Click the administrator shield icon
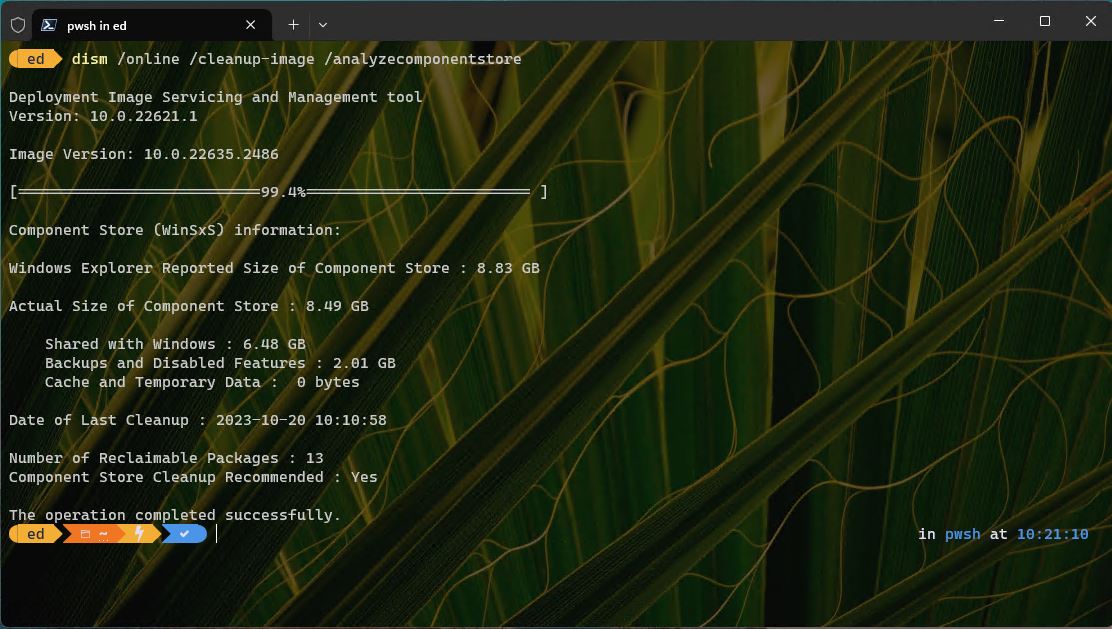Image resolution: width=1112 pixels, height=629 pixels. 17,25
